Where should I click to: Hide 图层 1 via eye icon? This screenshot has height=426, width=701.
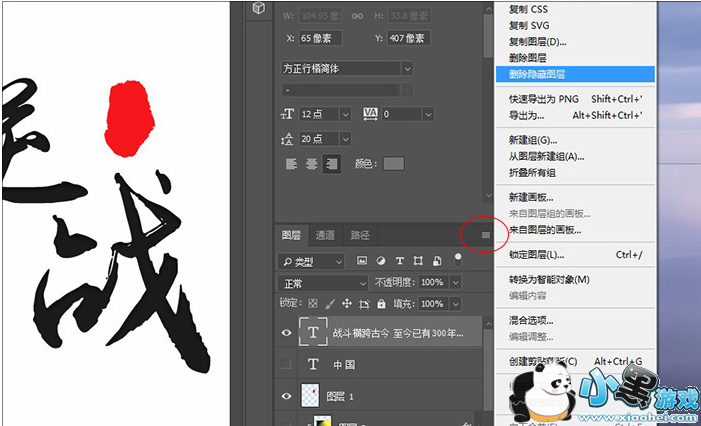pos(287,396)
